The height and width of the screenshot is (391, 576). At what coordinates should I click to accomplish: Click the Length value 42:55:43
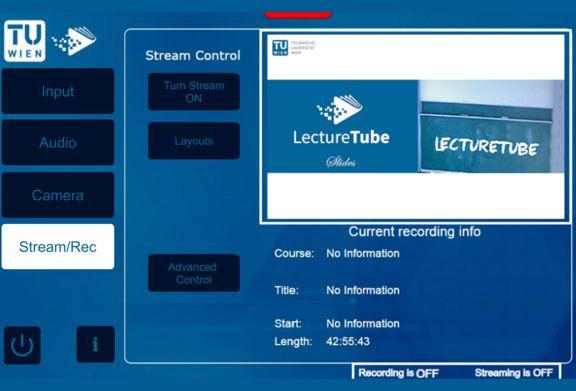pyautogui.click(x=348, y=341)
